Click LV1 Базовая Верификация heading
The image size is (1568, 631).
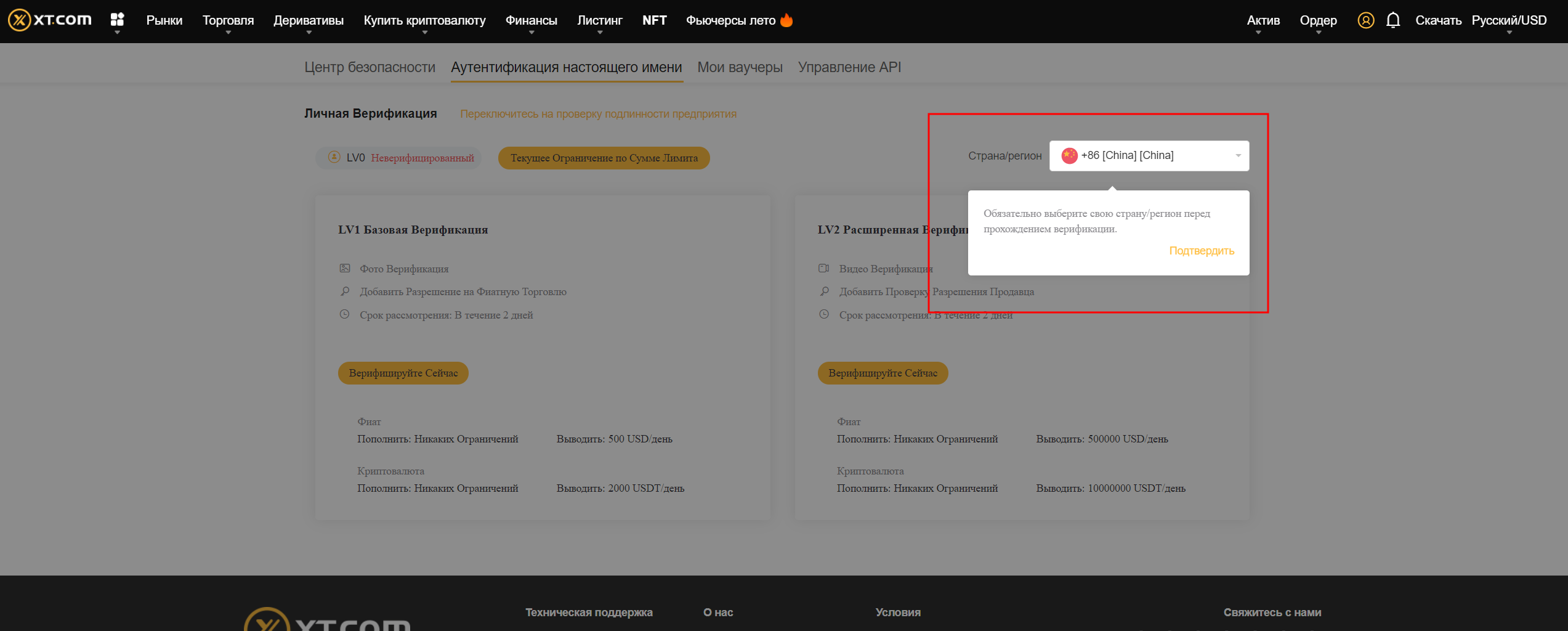click(x=413, y=230)
